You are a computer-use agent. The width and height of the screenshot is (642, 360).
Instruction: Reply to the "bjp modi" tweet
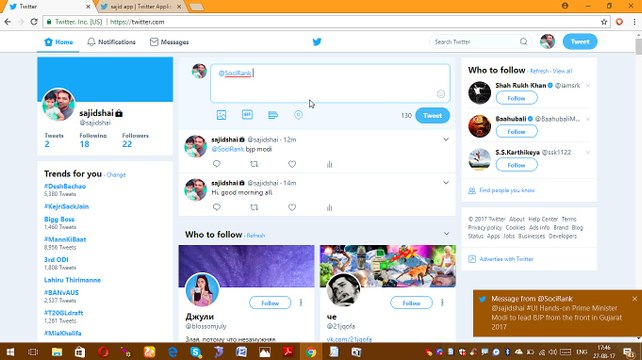[217, 164]
